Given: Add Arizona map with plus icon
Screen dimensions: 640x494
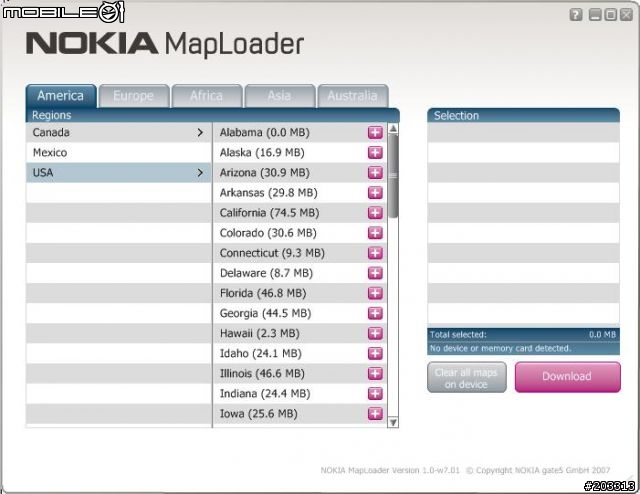Looking at the screenshot, I should click(x=375, y=173).
